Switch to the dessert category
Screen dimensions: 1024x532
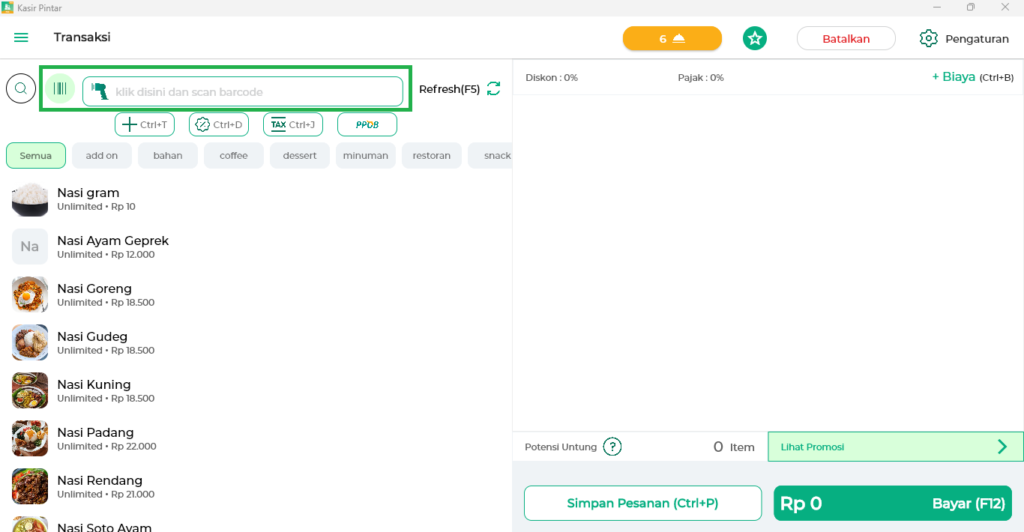[300, 156]
